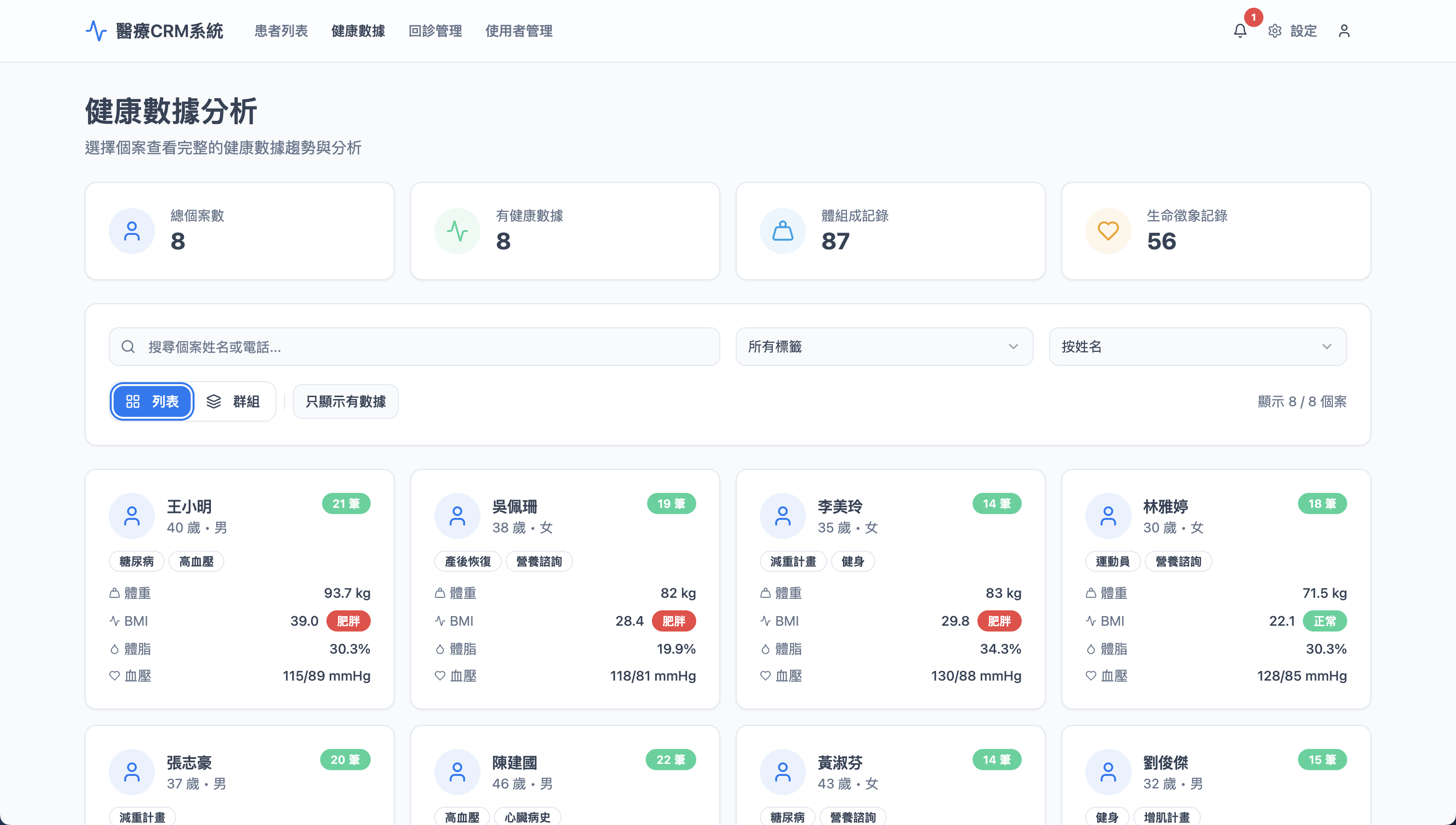Click 陳建國's avatar icon
1456x825 pixels.
coord(457,772)
